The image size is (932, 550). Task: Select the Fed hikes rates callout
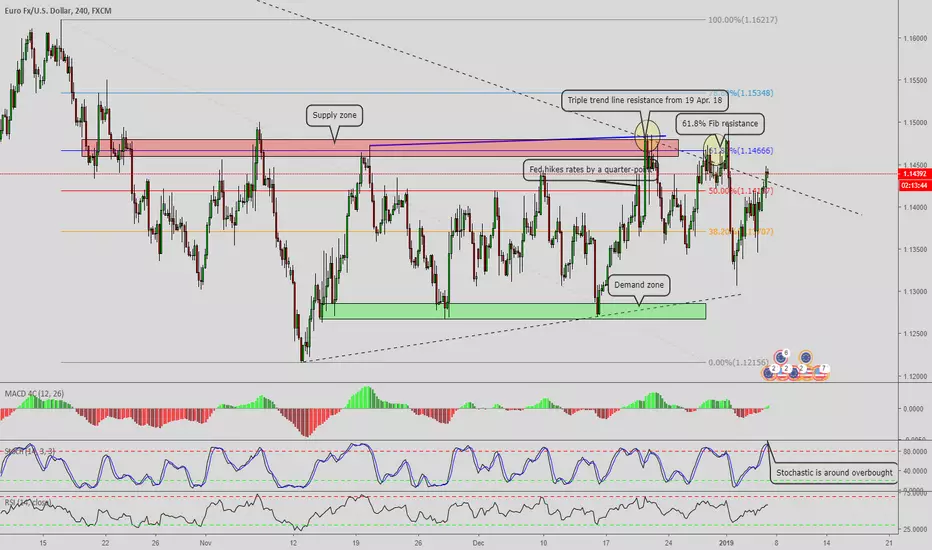point(590,169)
